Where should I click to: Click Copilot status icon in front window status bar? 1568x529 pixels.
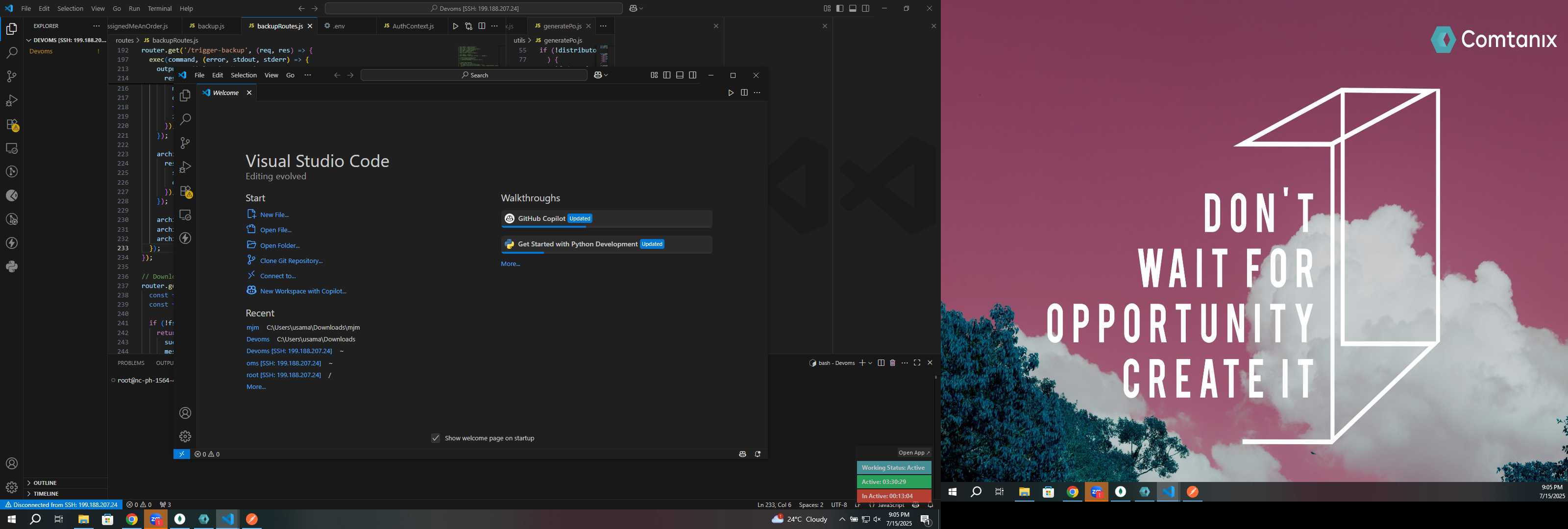pos(743,454)
